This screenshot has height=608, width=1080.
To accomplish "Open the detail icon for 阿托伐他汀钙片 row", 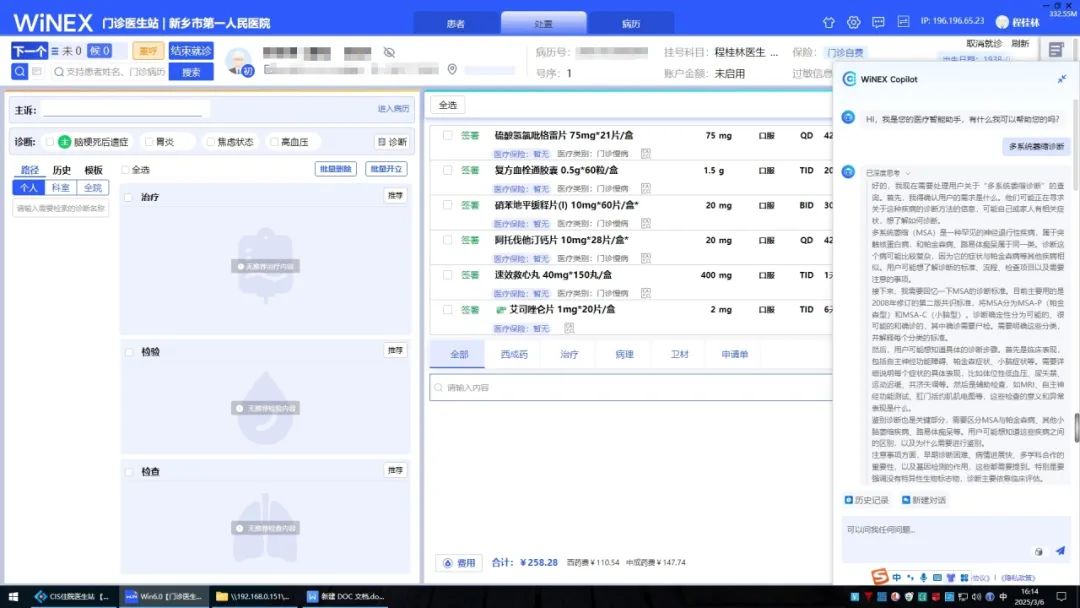I will tap(645, 258).
